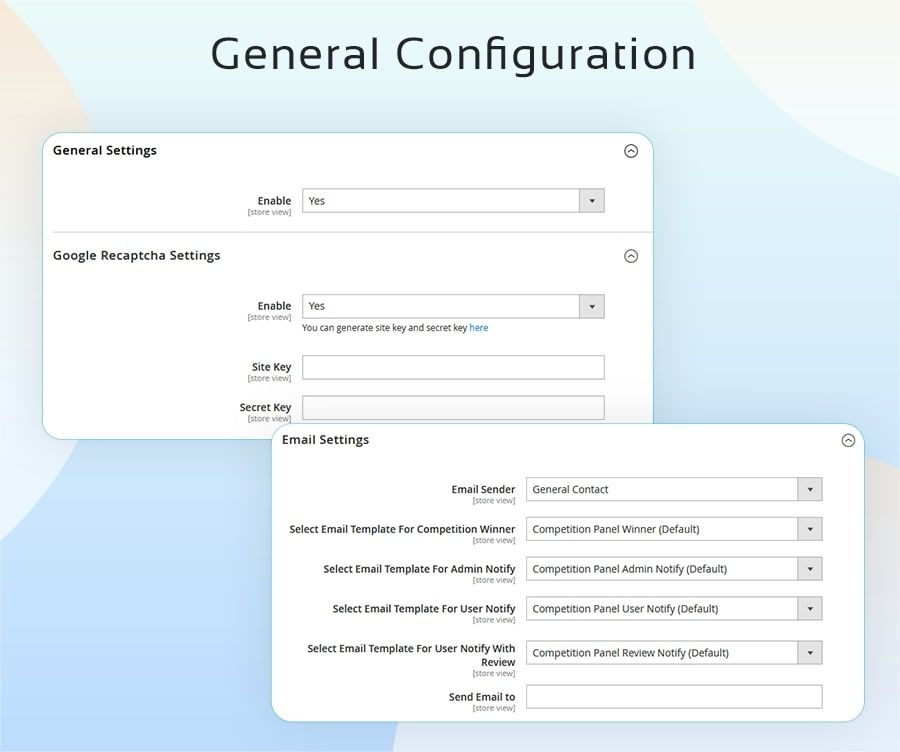The image size is (900, 752).
Task: Click the Site Key label
Action: (x=271, y=367)
